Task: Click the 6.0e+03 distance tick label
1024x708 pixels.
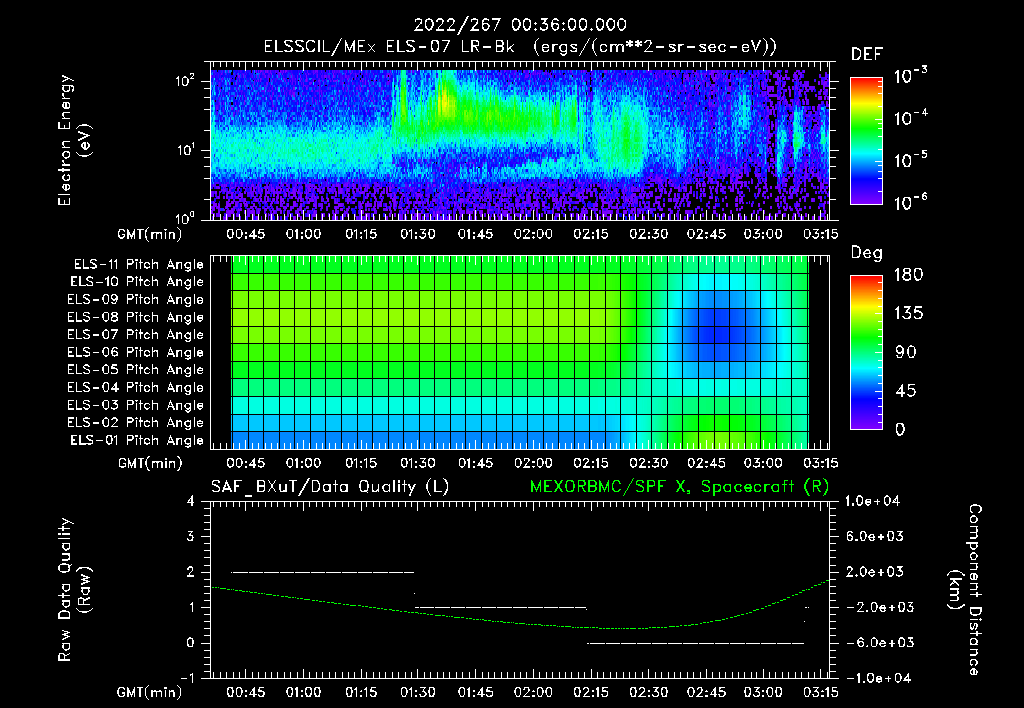Action: [x=875, y=536]
